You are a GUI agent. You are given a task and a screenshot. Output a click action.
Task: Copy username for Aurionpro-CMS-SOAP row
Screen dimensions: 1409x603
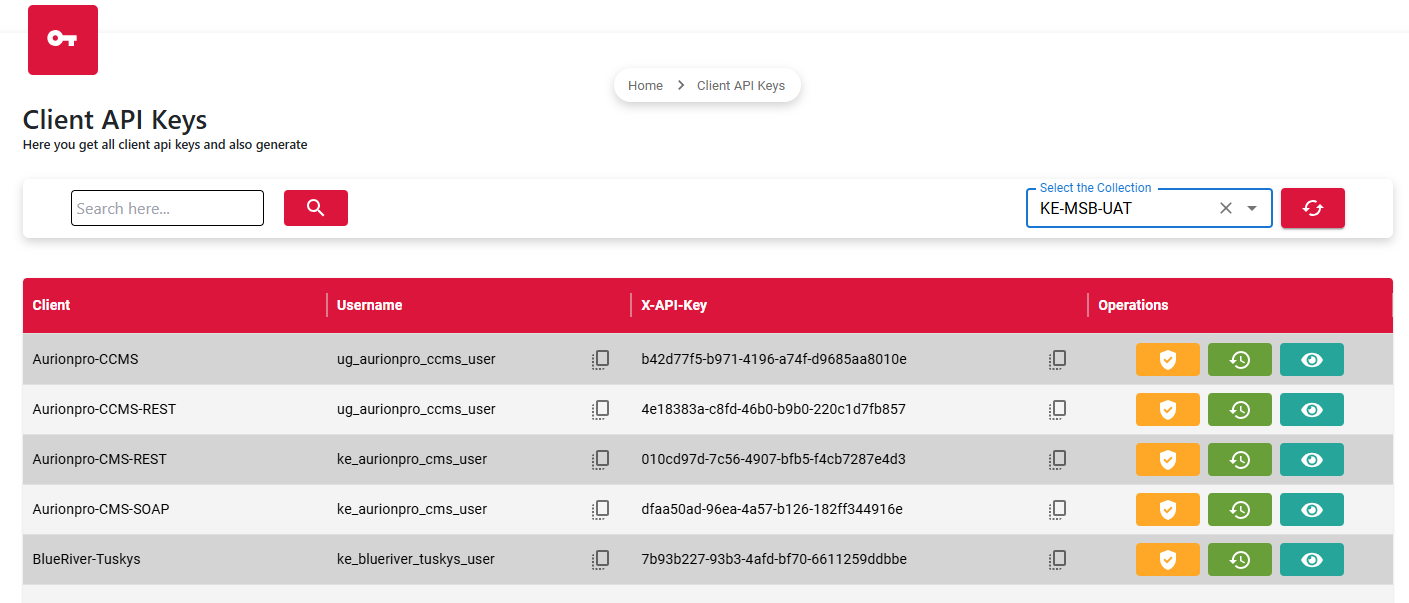coord(601,509)
